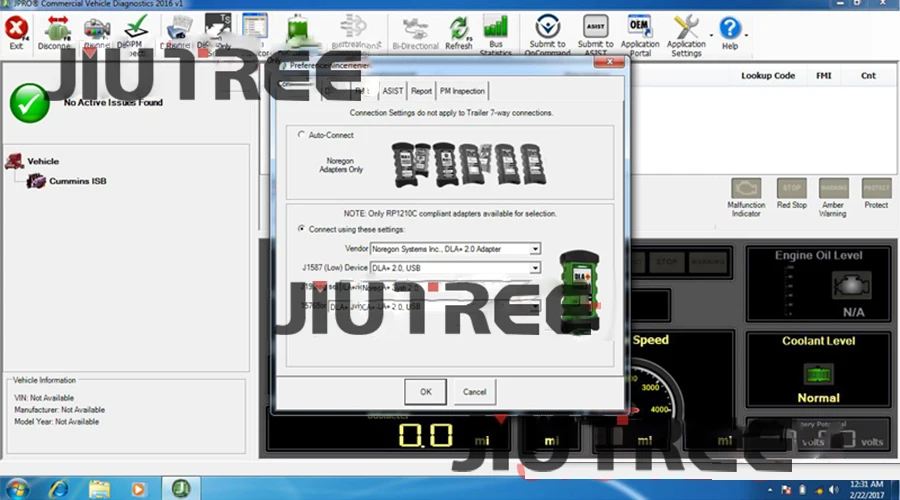
Task: Open Application Settings wrench icon
Action: (686, 27)
